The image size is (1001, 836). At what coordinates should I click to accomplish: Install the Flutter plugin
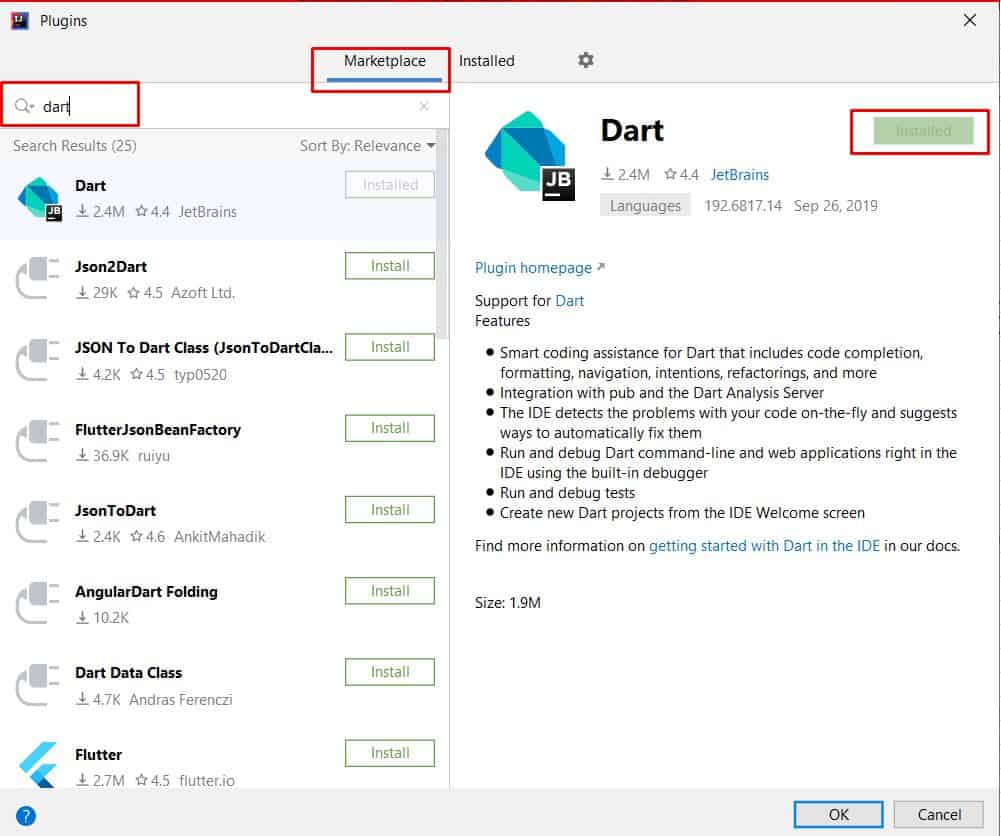click(x=390, y=753)
